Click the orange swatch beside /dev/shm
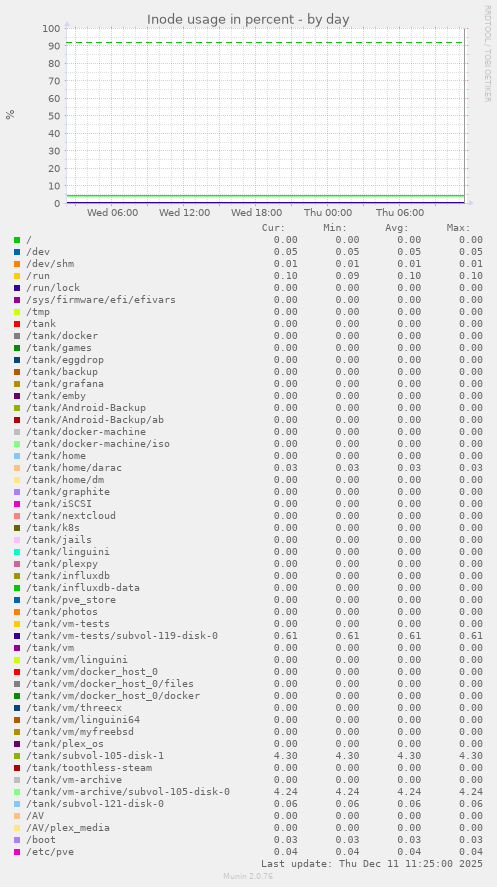This screenshot has width=497, height=887. pyautogui.click(x=17, y=264)
